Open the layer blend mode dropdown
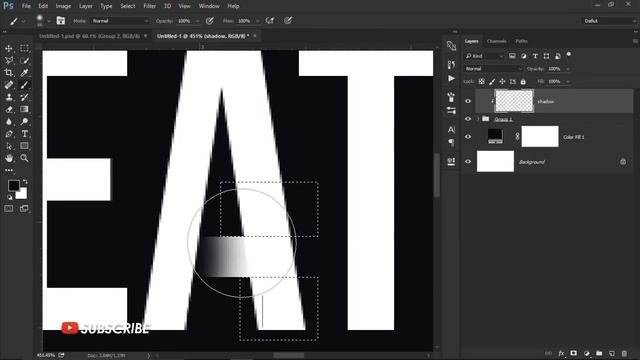Screen dimensions: 640x360 pyautogui.click(x=493, y=69)
